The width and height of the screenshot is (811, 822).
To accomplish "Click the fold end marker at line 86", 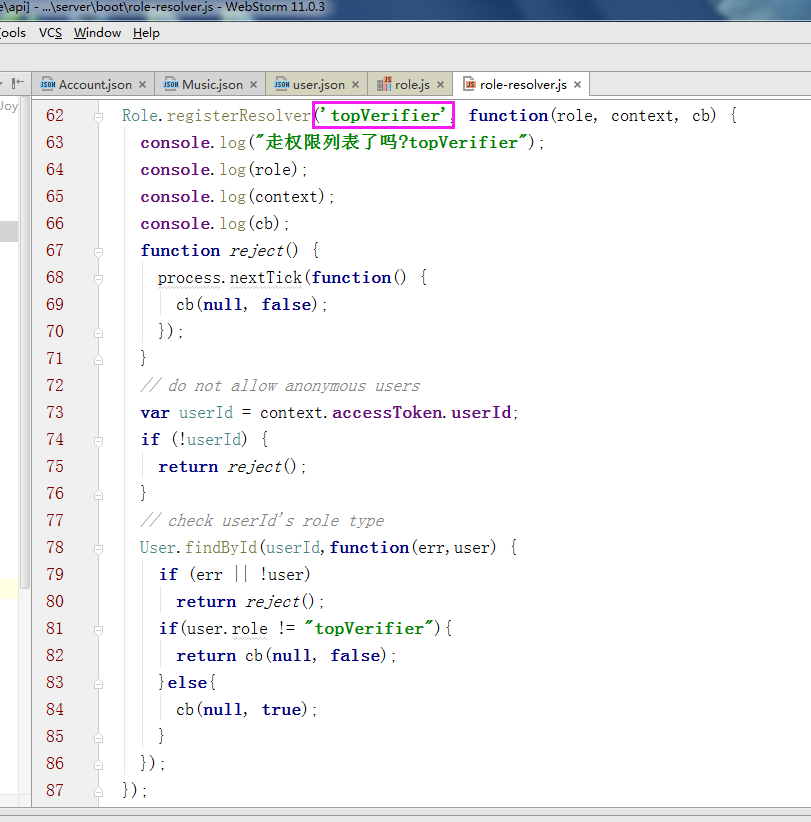I will [99, 765].
